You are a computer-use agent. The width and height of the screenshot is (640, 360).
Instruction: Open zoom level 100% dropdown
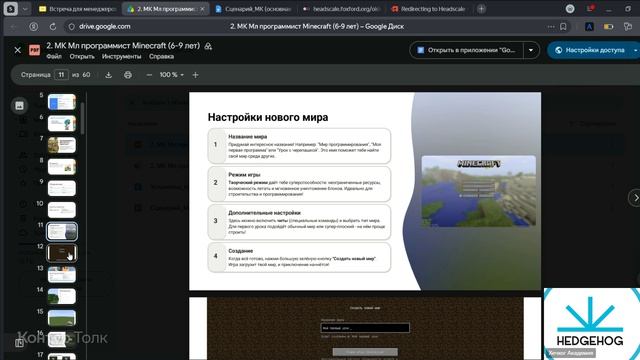click(171, 75)
